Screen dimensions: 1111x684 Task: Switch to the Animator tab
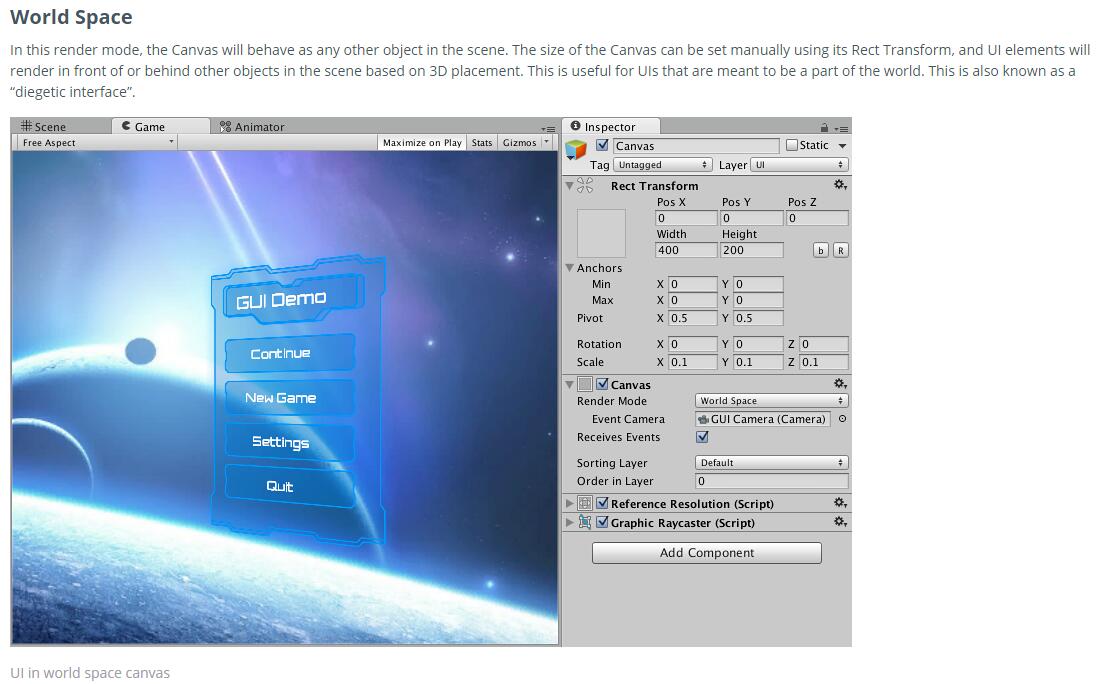pyautogui.click(x=252, y=127)
